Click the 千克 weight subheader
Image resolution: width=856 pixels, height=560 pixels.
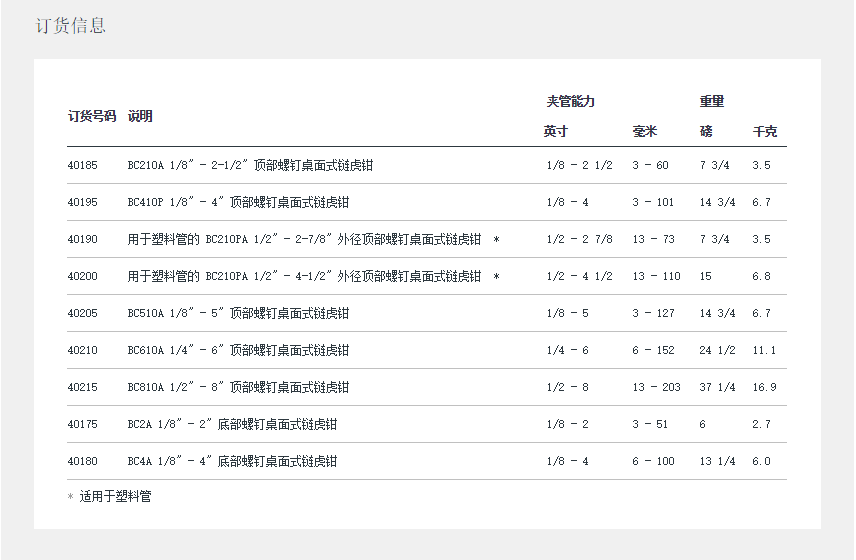pyautogui.click(x=764, y=131)
